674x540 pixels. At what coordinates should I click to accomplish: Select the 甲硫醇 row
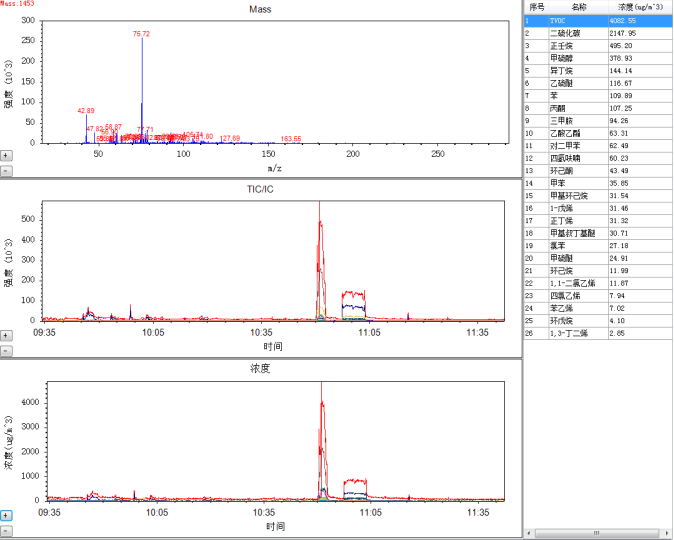click(598, 58)
